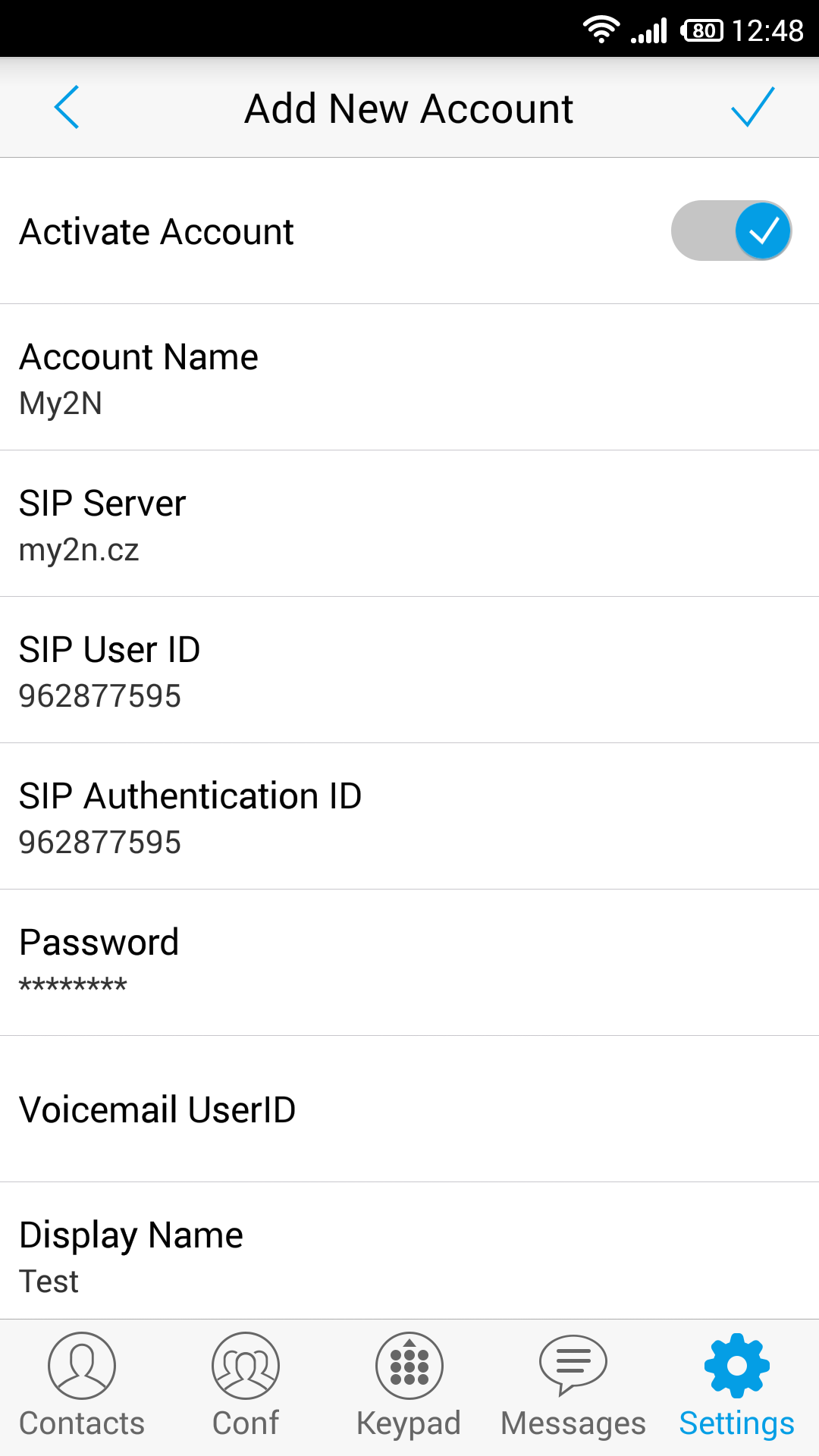Tap the battery level indicator
The width and height of the screenshot is (819, 1456).
click(702, 30)
